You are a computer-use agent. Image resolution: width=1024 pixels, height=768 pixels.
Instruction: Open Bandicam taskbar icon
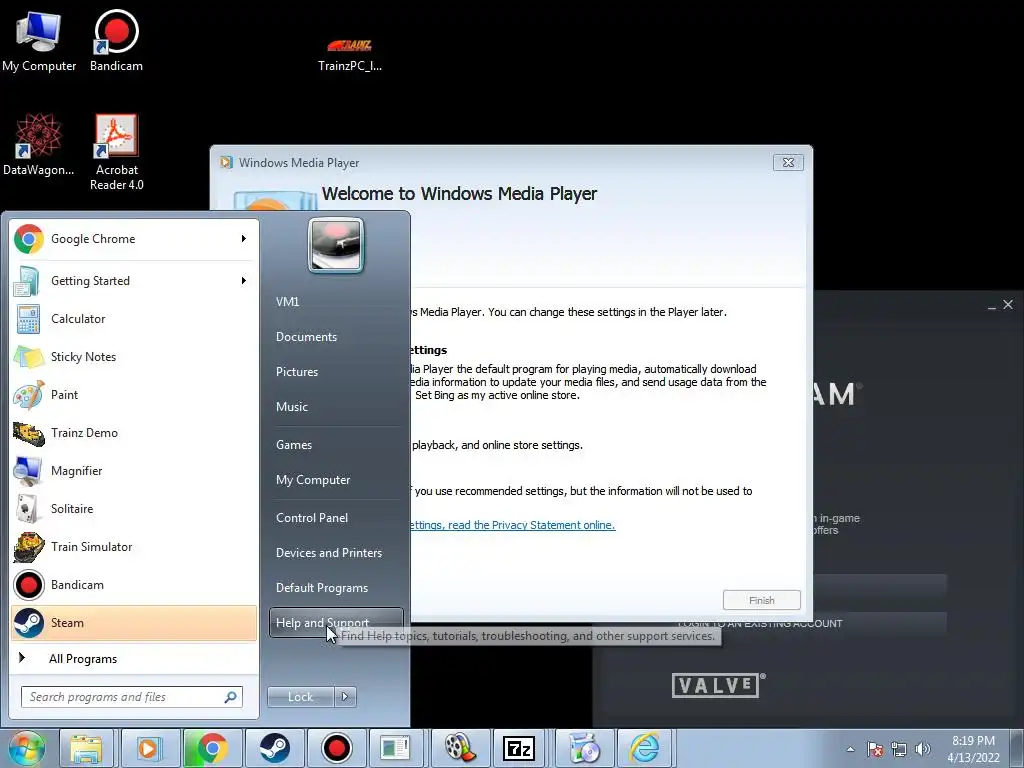[x=336, y=748]
